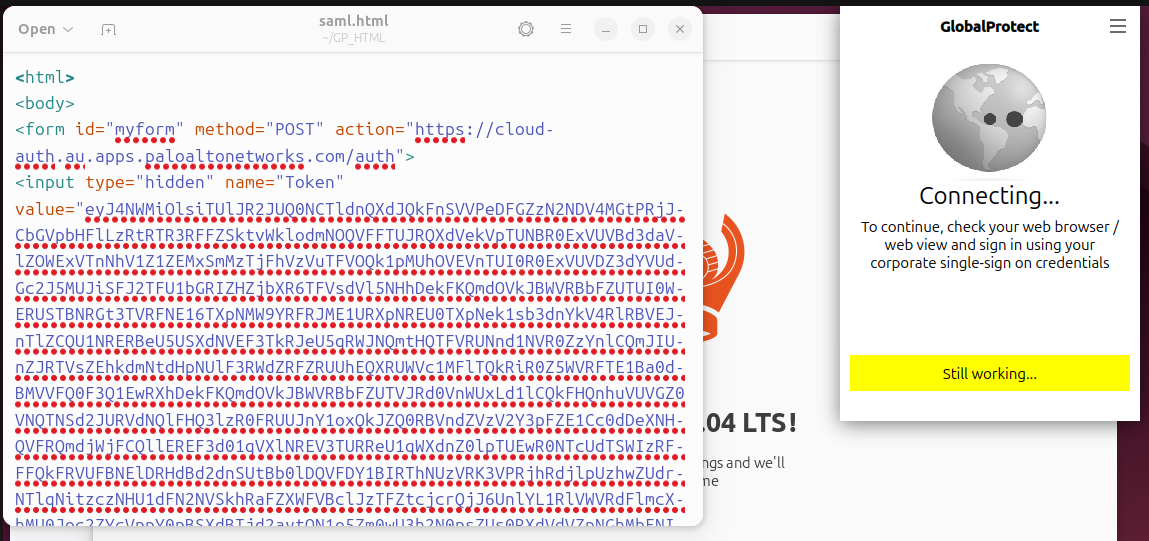The height and width of the screenshot is (541, 1149).
Task: Click the Connecting... status text
Action: (989, 196)
